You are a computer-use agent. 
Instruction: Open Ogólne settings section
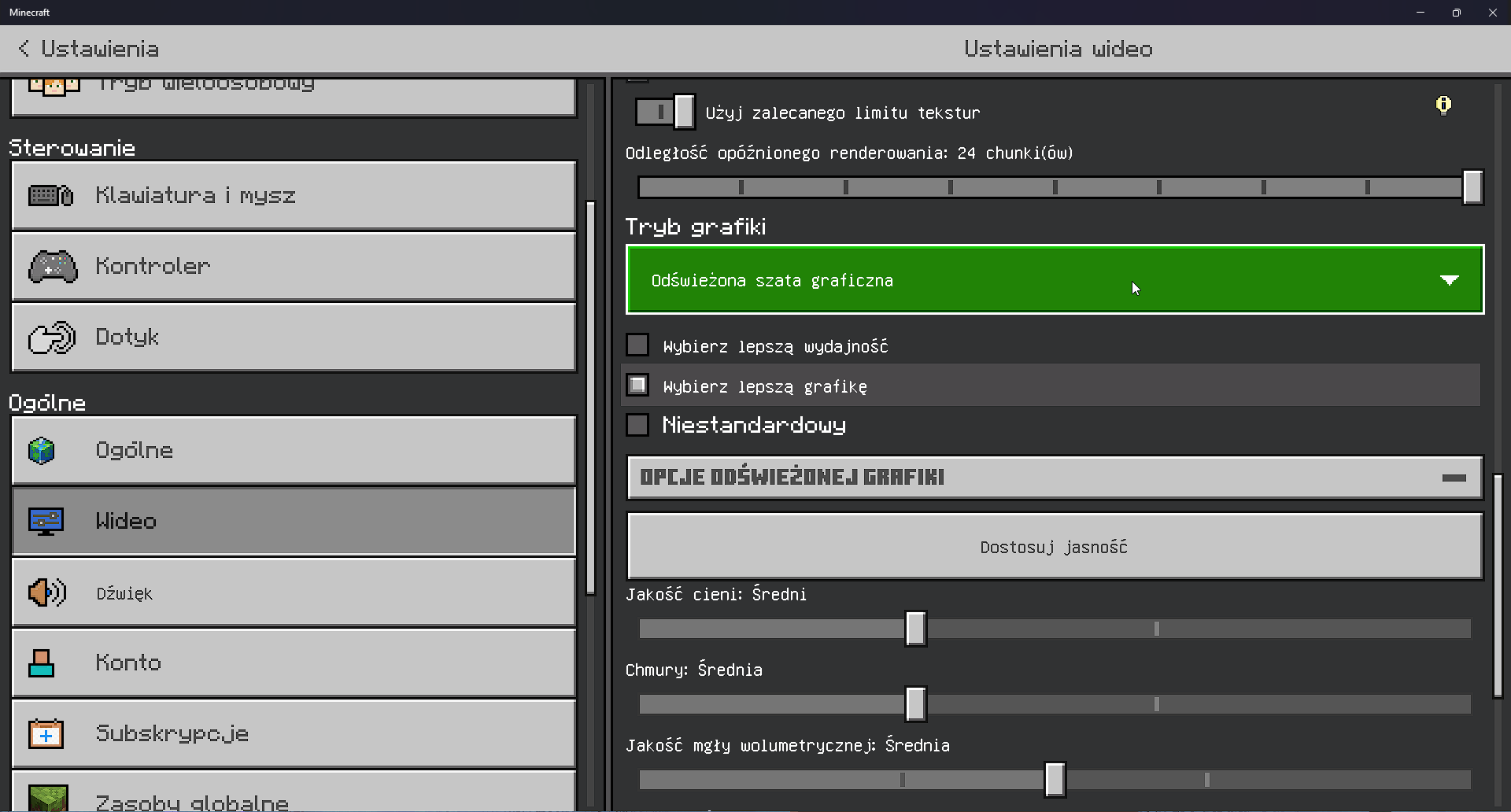294,450
